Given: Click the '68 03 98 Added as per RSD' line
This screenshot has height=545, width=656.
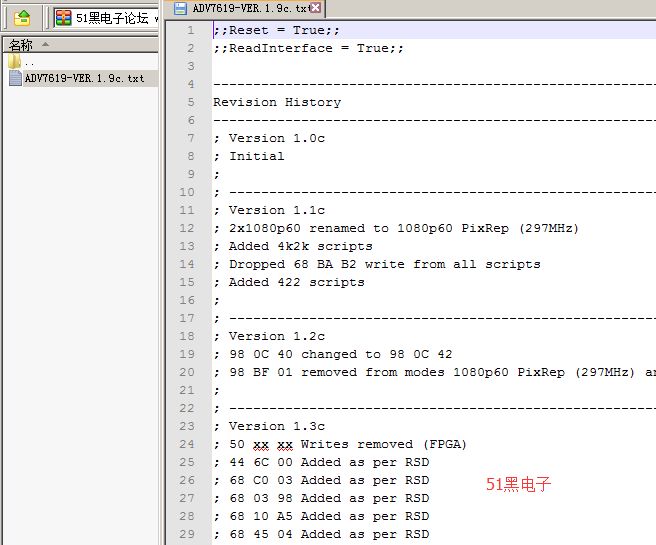Looking at the screenshot, I should (321, 498).
